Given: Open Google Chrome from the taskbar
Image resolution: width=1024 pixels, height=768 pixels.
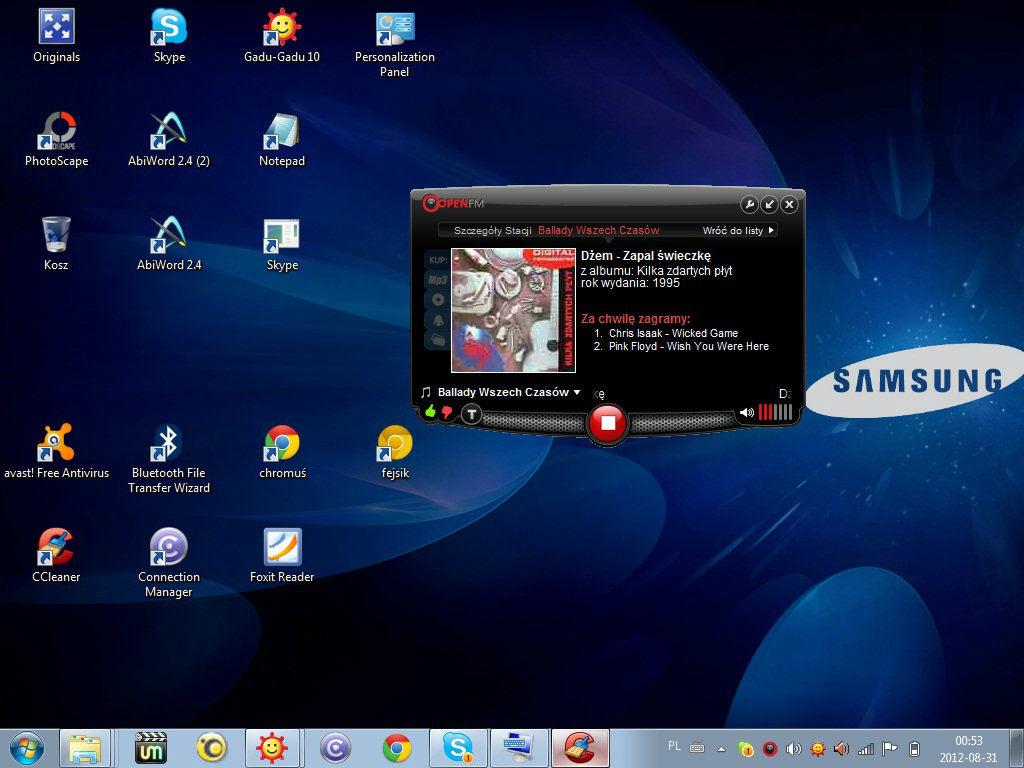Looking at the screenshot, I should (397, 748).
